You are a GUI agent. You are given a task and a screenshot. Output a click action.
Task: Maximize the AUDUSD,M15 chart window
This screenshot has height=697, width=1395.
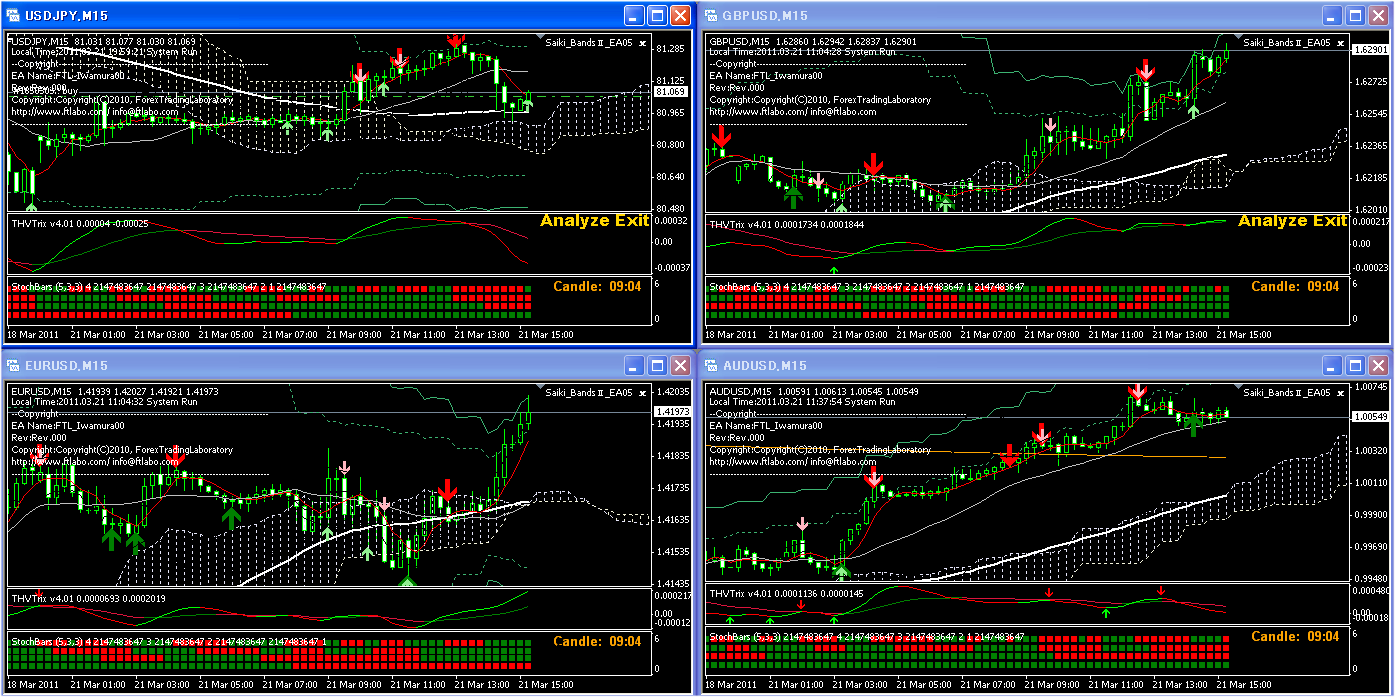(x=1355, y=366)
